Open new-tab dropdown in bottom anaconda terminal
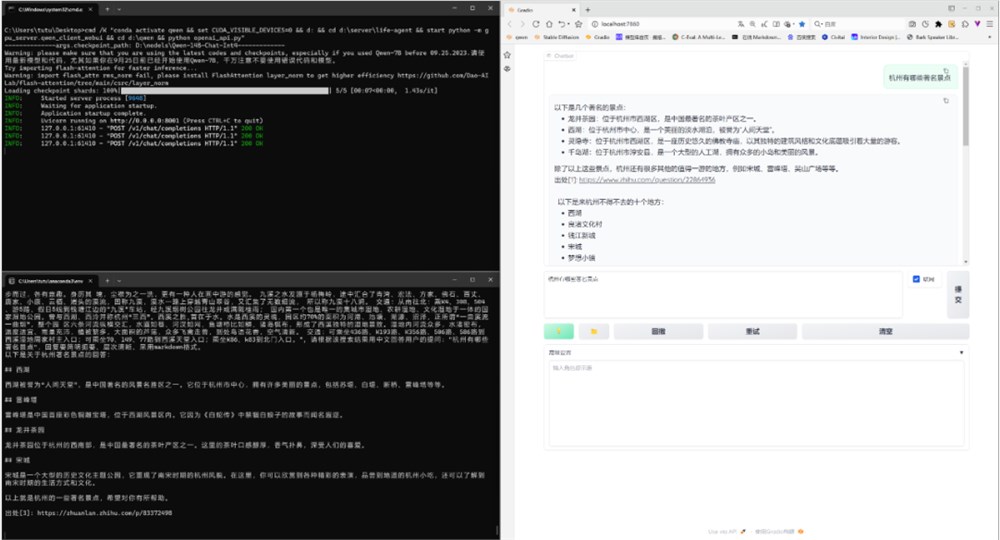The width and height of the screenshot is (1000, 540). (119, 281)
